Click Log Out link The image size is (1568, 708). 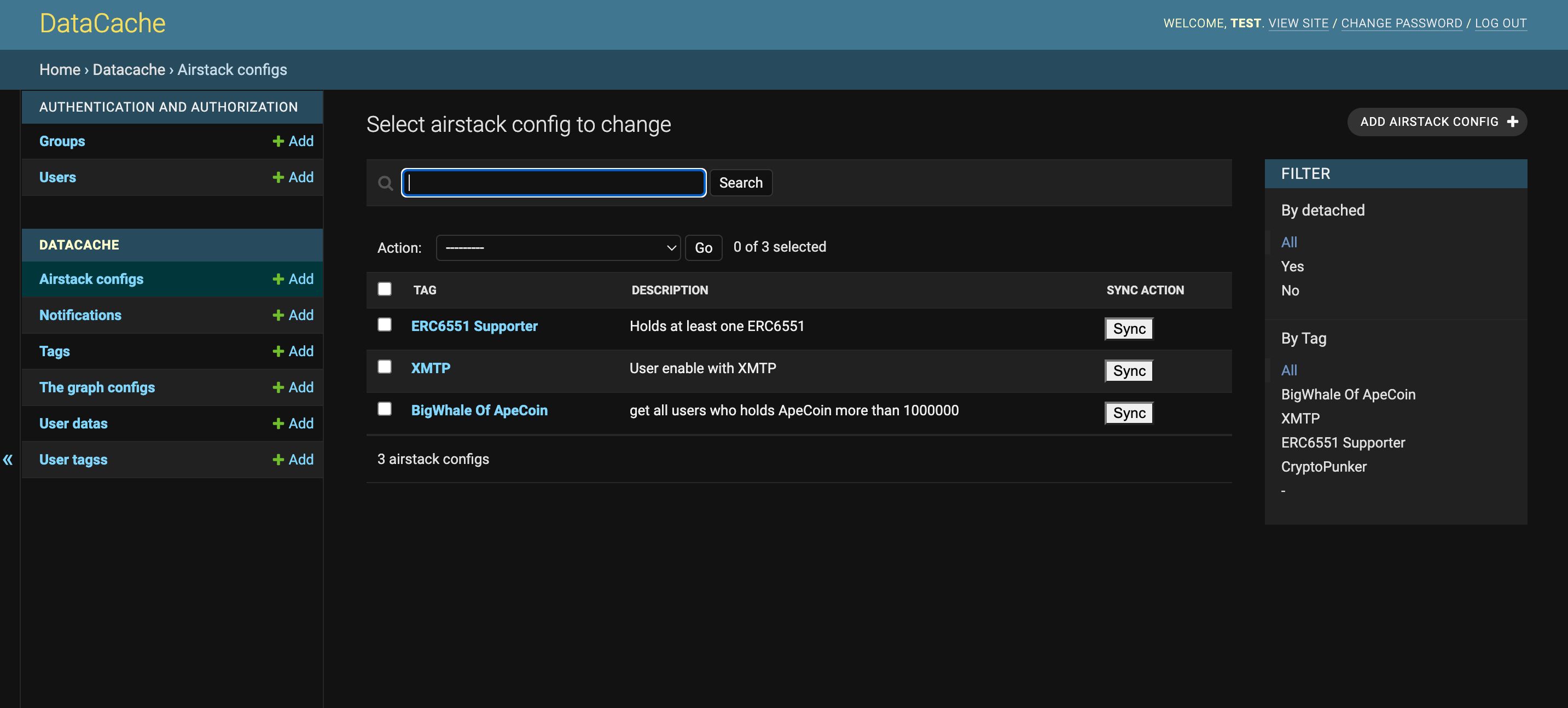tap(1501, 23)
